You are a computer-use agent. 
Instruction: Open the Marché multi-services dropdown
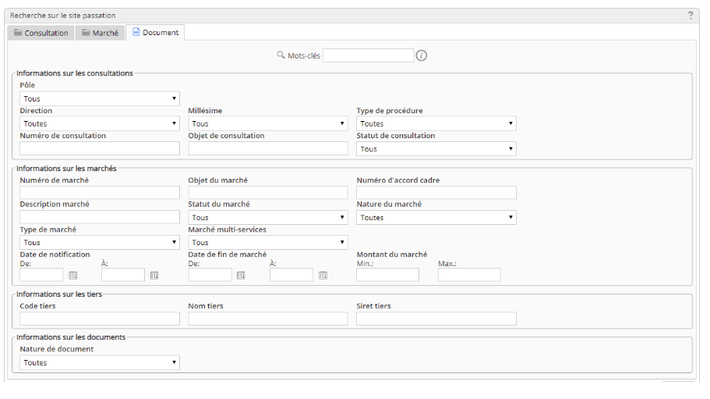tap(268, 242)
